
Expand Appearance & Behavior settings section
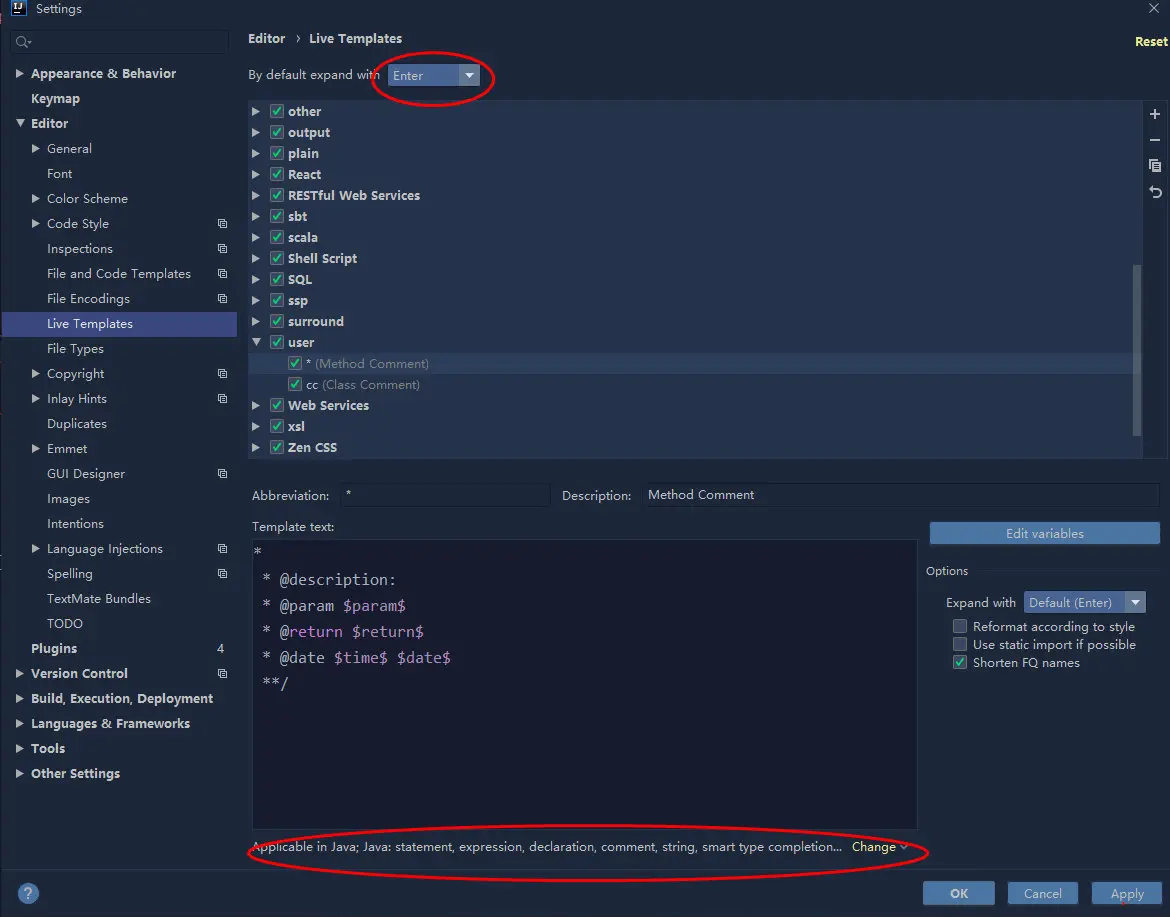pos(20,73)
